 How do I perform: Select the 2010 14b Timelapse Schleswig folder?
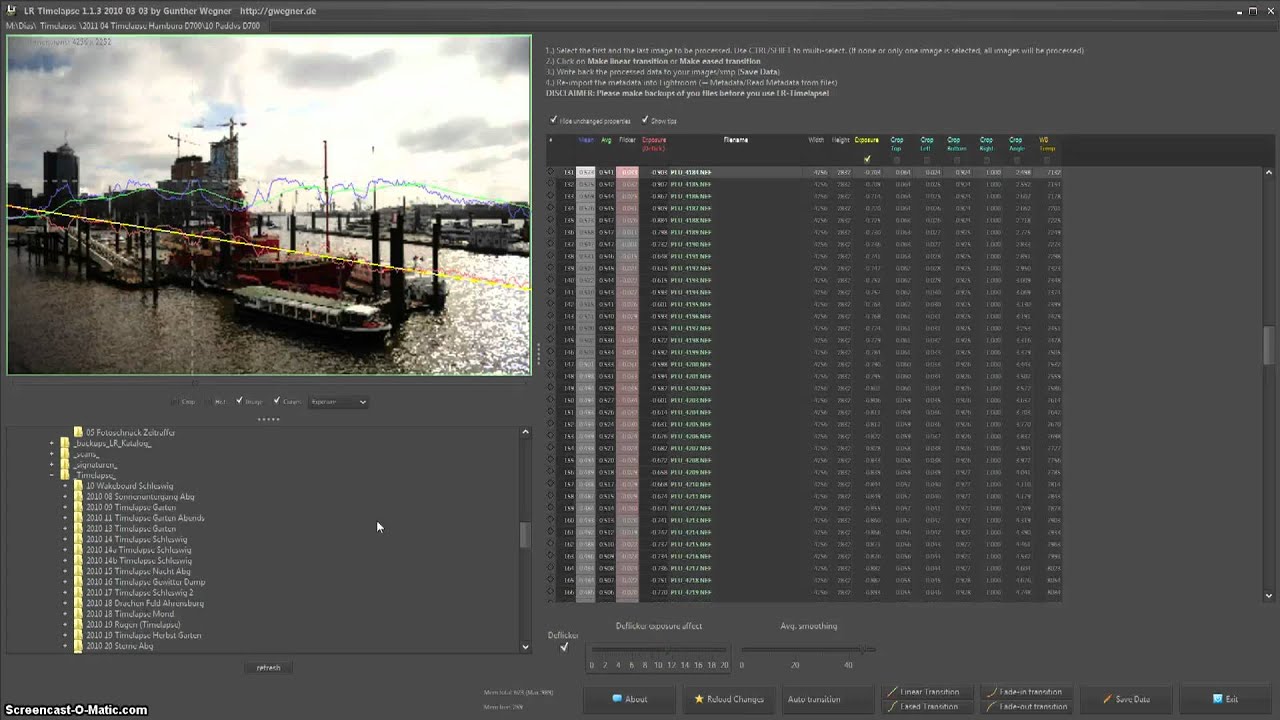click(139, 561)
